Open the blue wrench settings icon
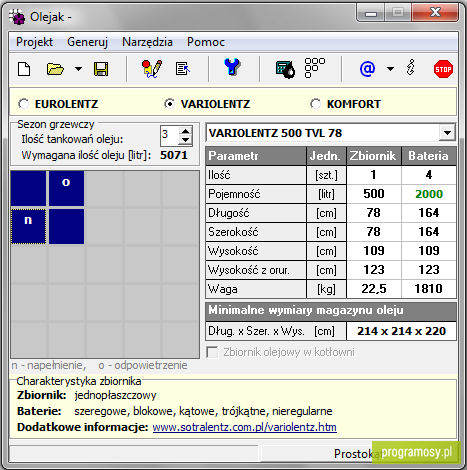This screenshot has height=470, width=467. point(232,68)
